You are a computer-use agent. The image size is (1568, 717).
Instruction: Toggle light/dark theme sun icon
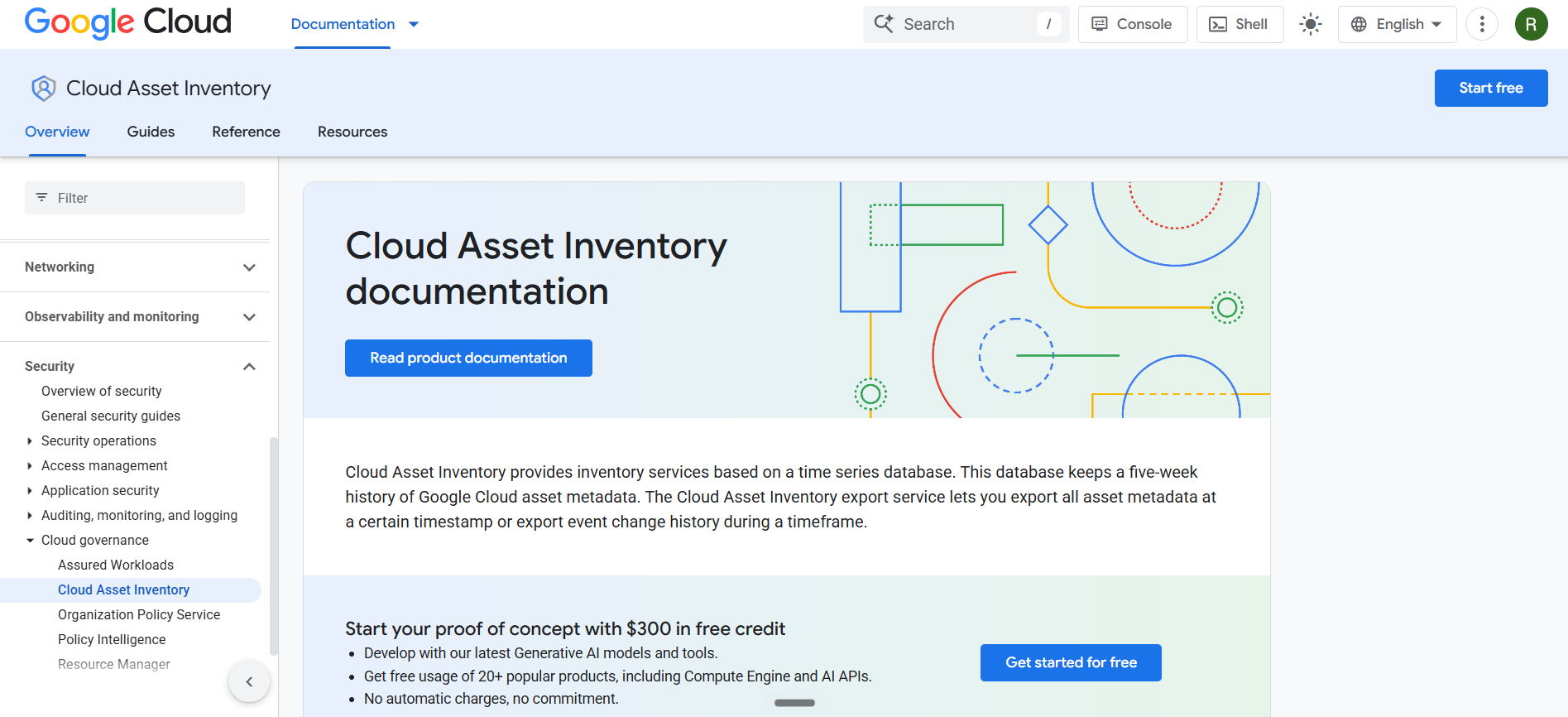click(x=1311, y=24)
